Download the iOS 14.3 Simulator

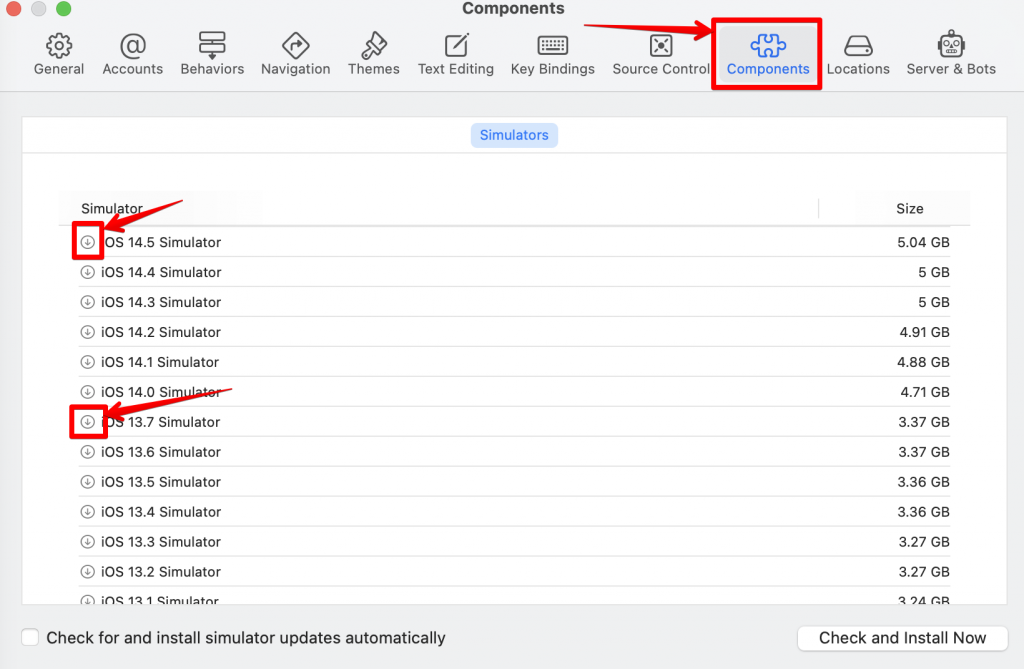(x=88, y=302)
